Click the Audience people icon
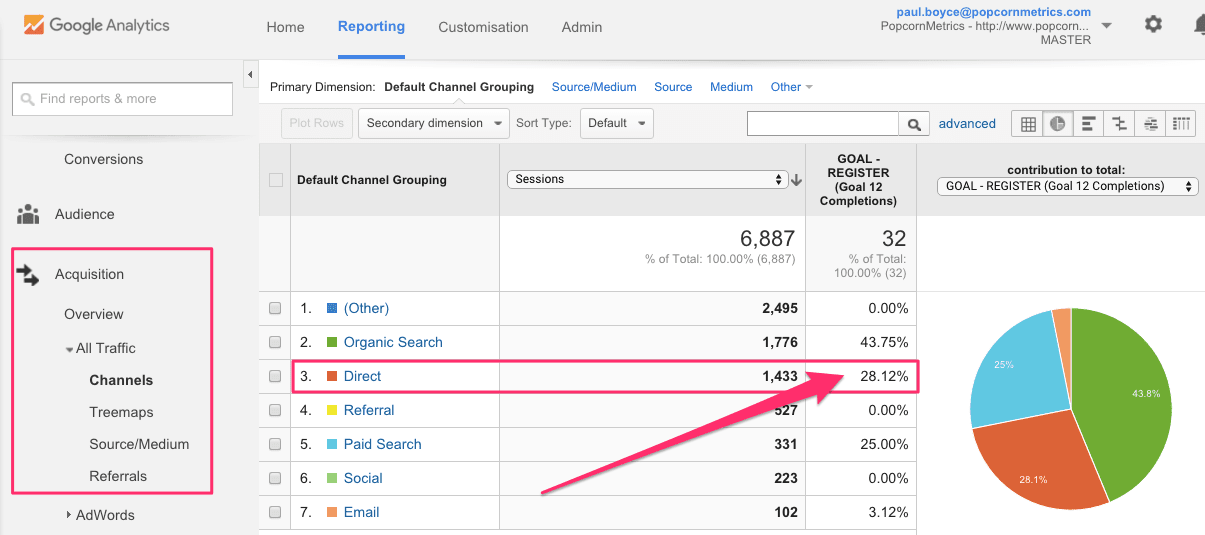The height and width of the screenshot is (535, 1205). (x=28, y=214)
